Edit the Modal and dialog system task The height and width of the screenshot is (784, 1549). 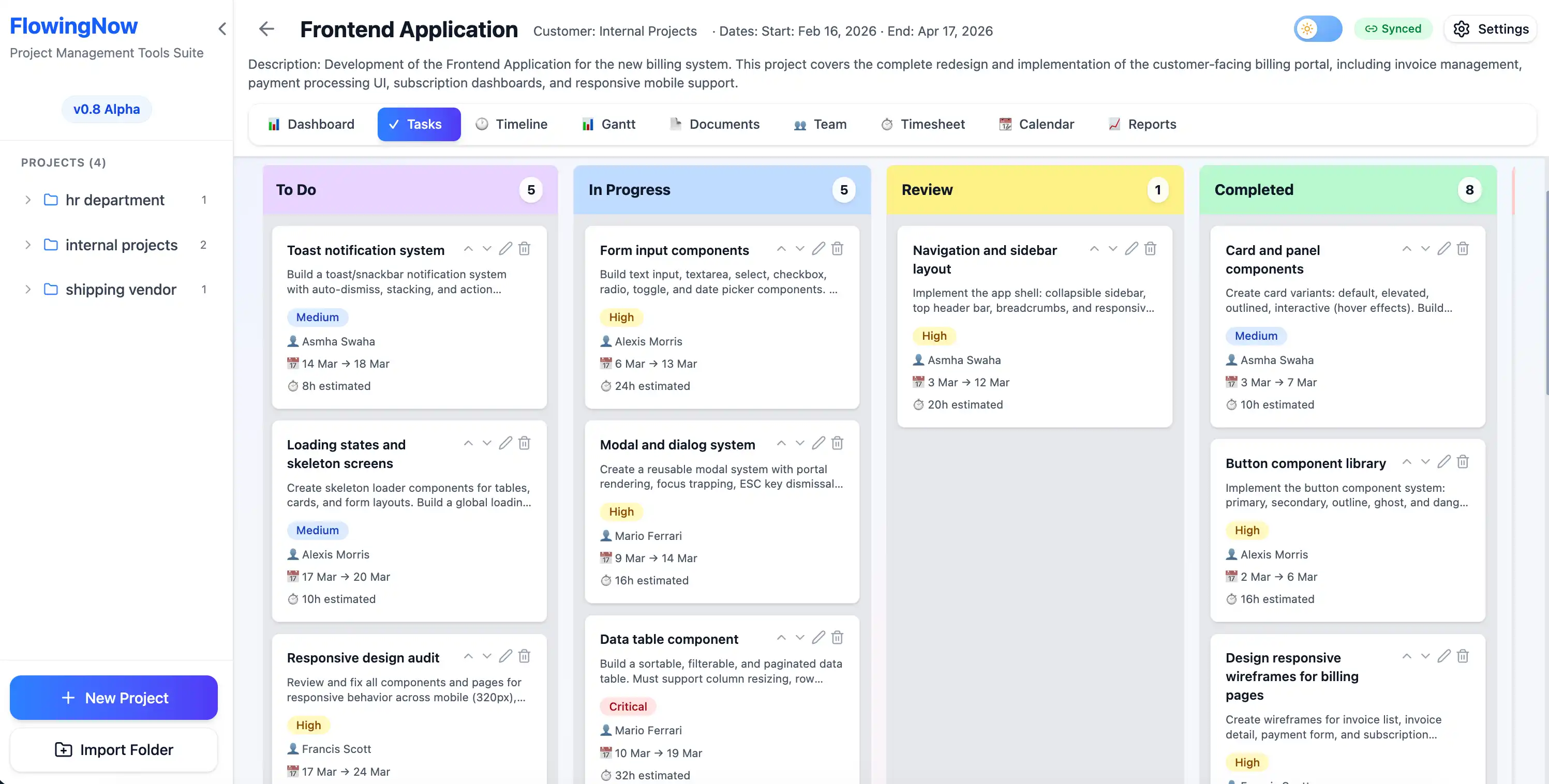[x=818, y=443]
